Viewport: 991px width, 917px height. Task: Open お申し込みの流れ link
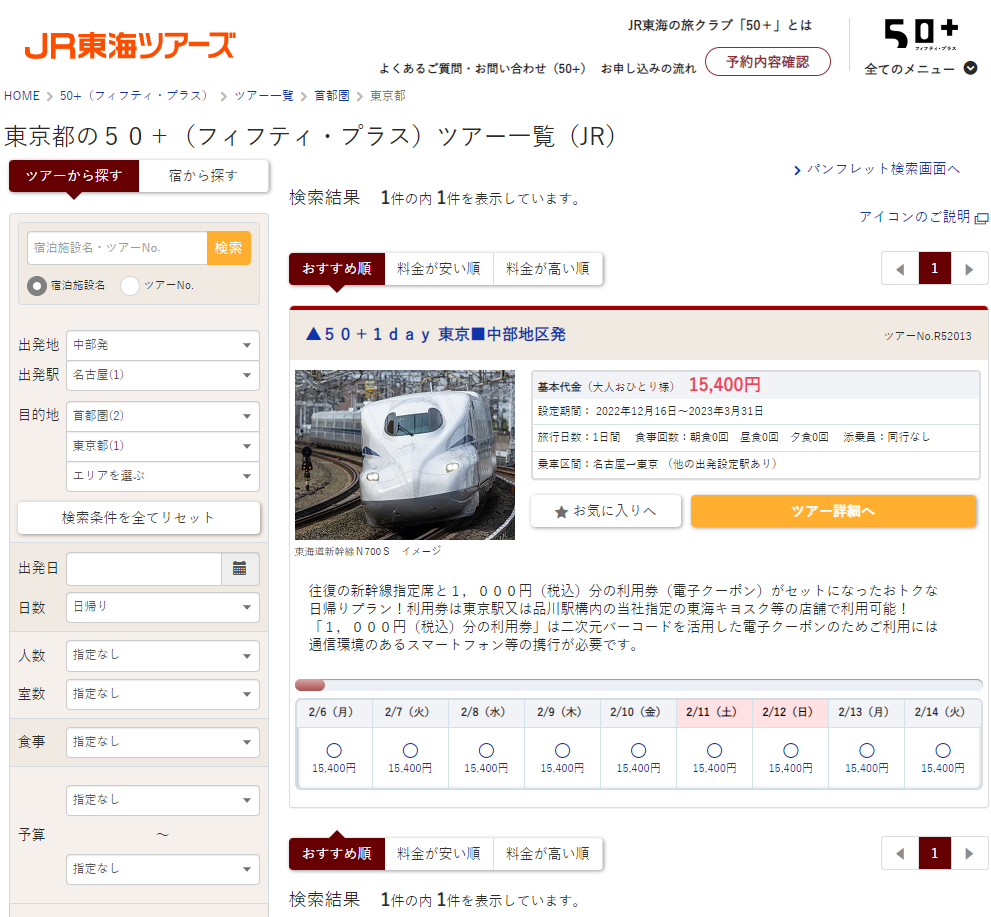point(648,68)
